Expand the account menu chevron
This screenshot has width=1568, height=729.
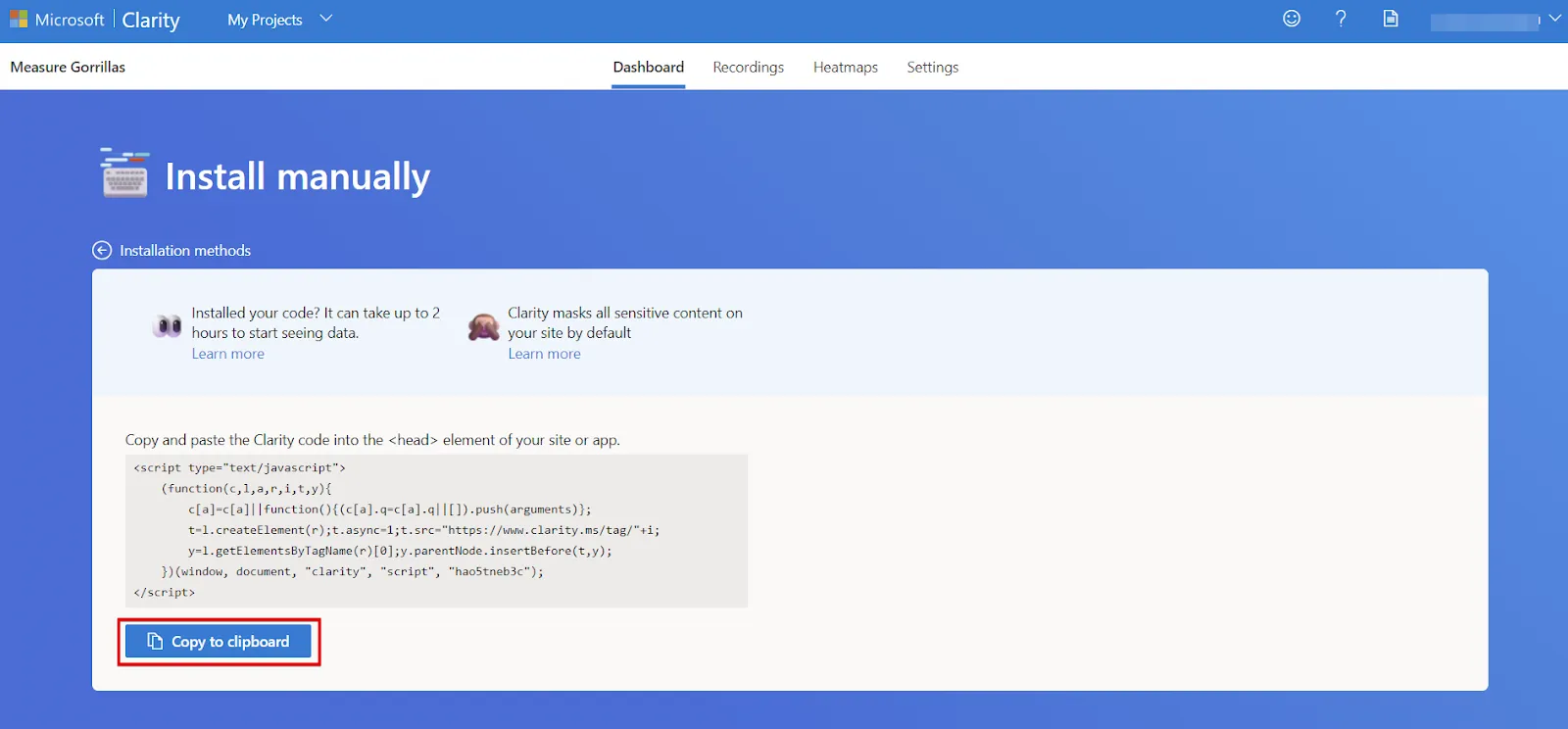[x=1554, y=19]
